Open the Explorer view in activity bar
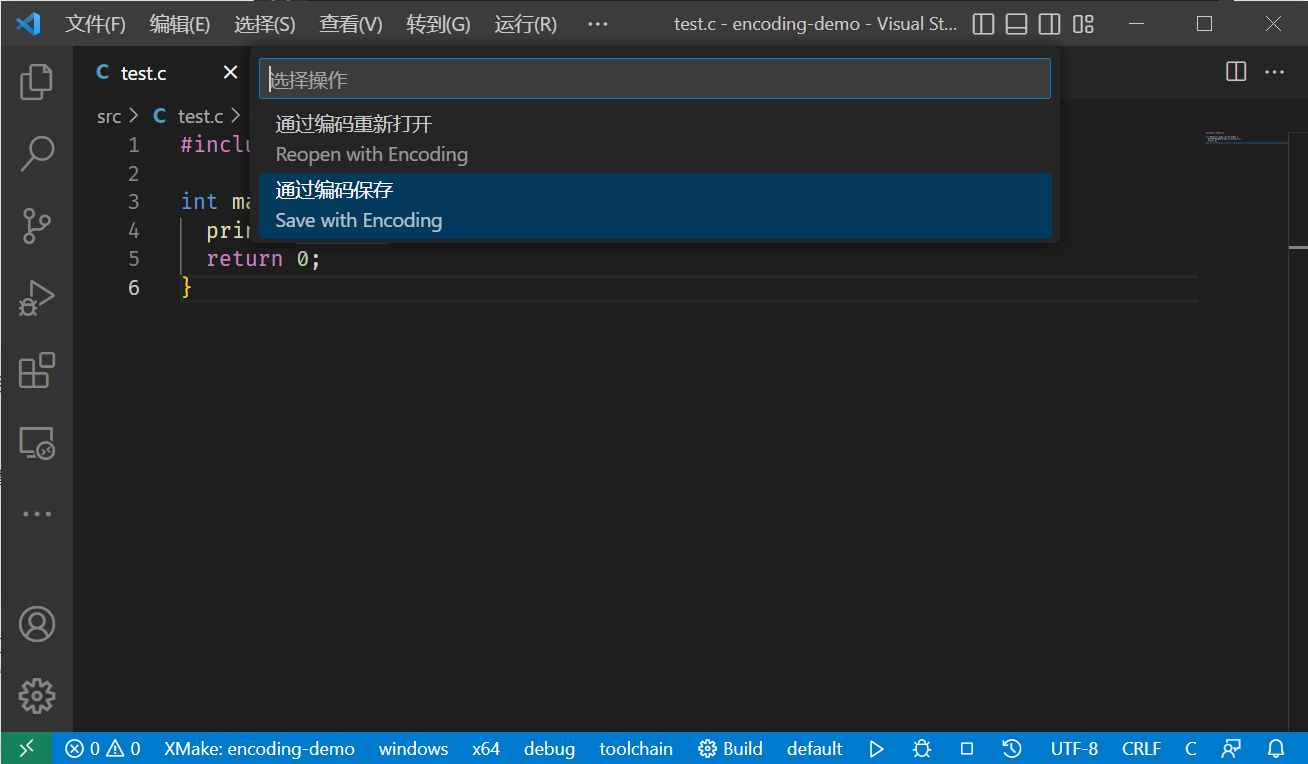Viewport: 1308px width, 764px height. [x=37, y=81]
